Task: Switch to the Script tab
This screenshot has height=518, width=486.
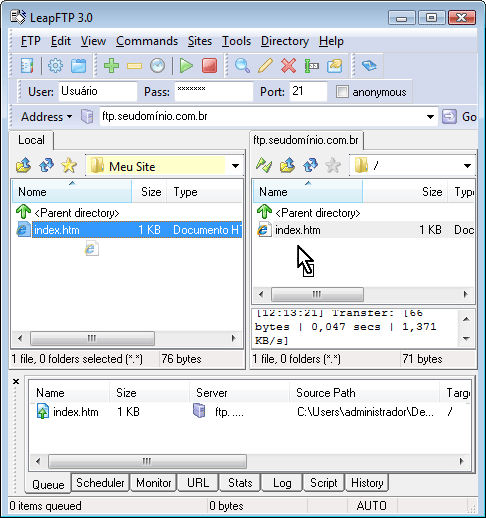Action: coord(323,483)
